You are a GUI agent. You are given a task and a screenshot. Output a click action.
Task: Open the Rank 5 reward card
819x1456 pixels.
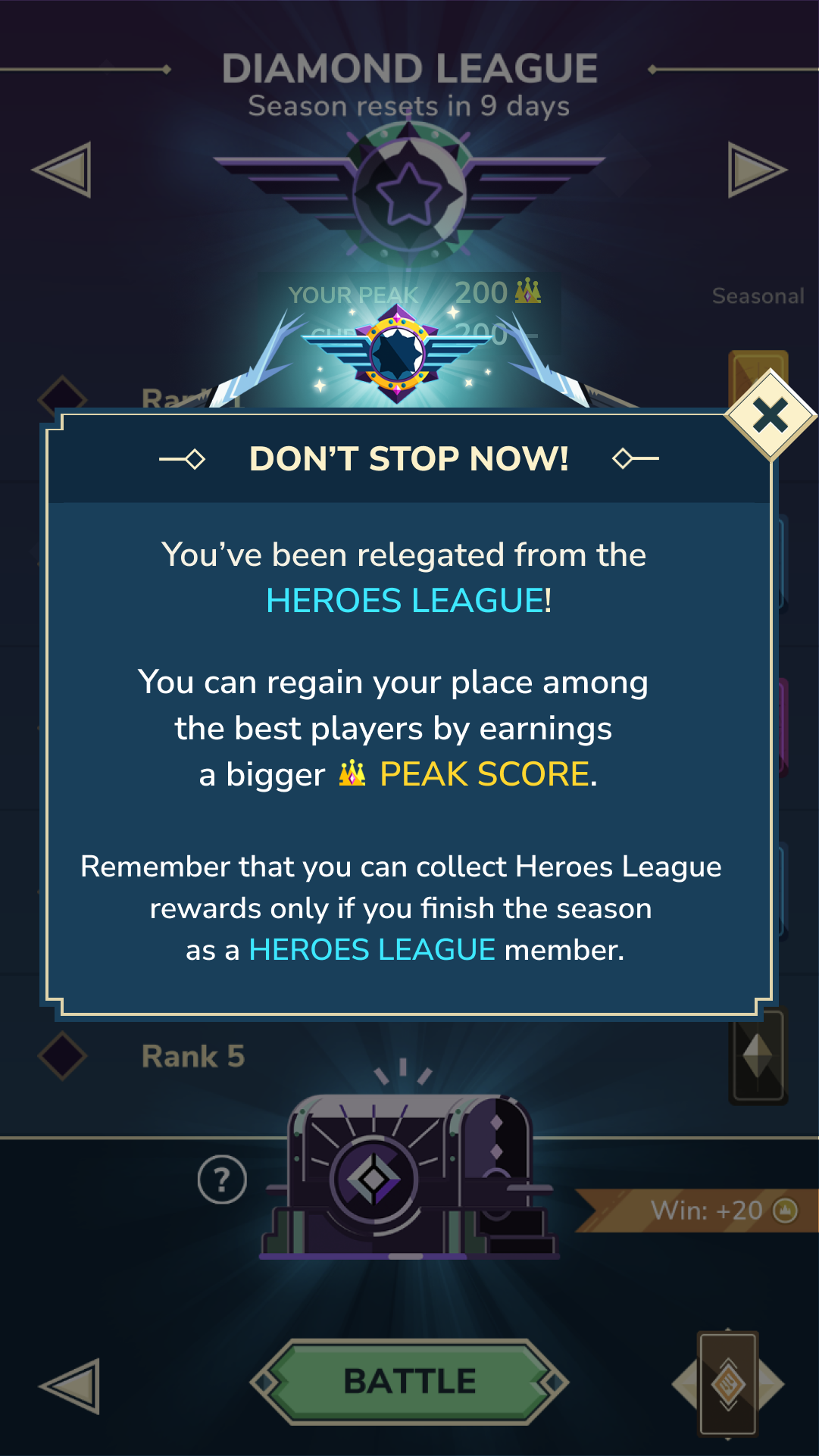coord(758,1055)
